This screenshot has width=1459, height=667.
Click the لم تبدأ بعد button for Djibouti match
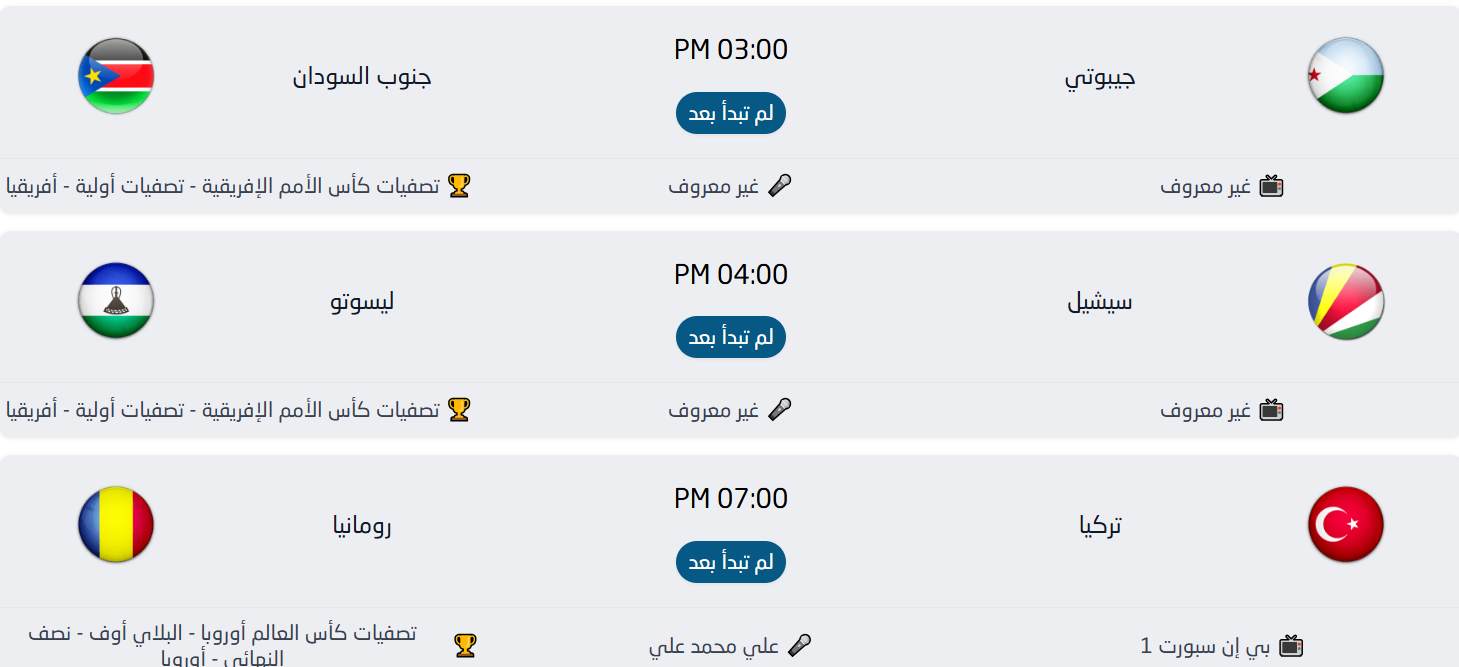[730, 112]
